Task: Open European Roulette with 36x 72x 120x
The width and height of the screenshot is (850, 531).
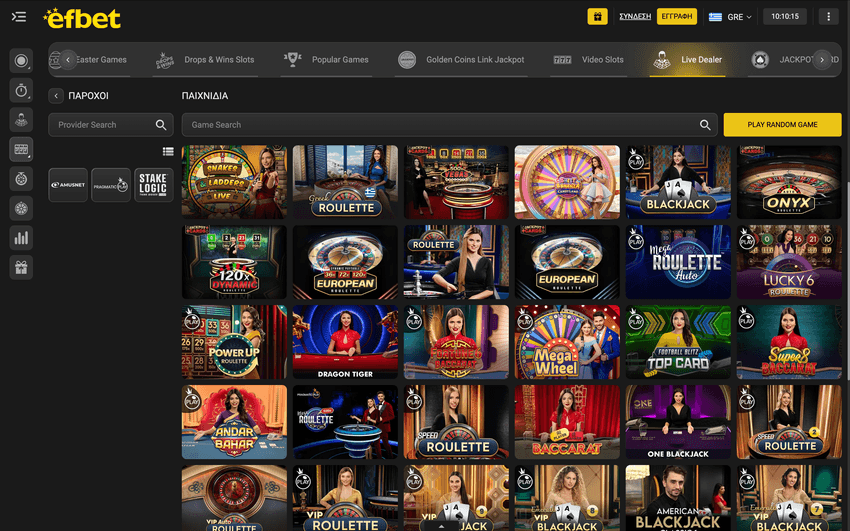Action: click(x=345, y=262)
